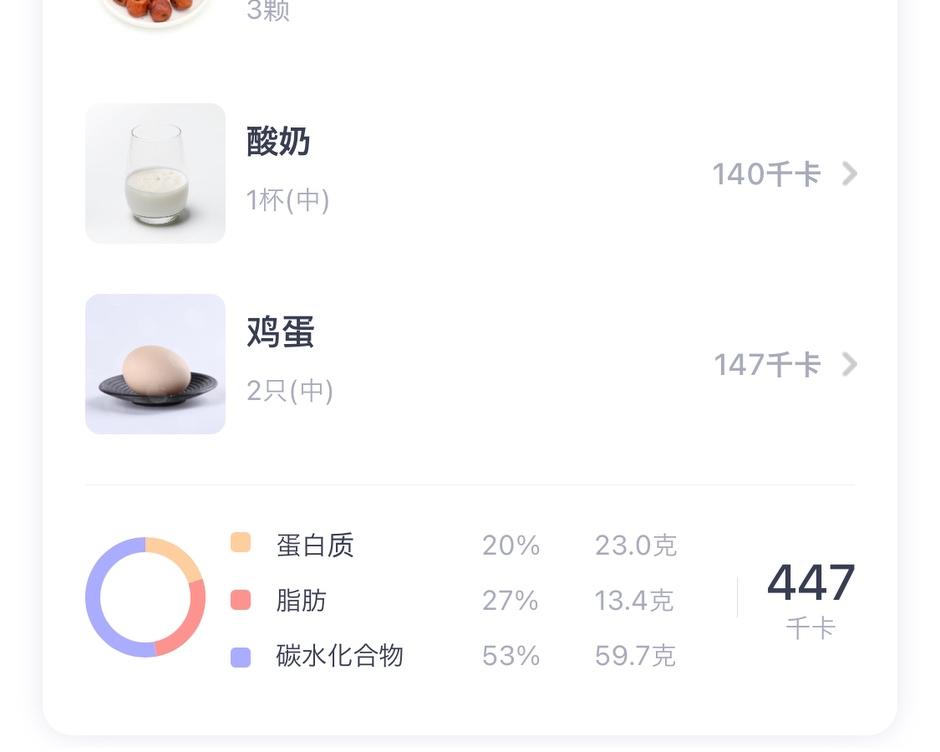The width and height of the screenshot is (940, 752).
Task: Select the 酸奶 item name
Action: (280, 142)
